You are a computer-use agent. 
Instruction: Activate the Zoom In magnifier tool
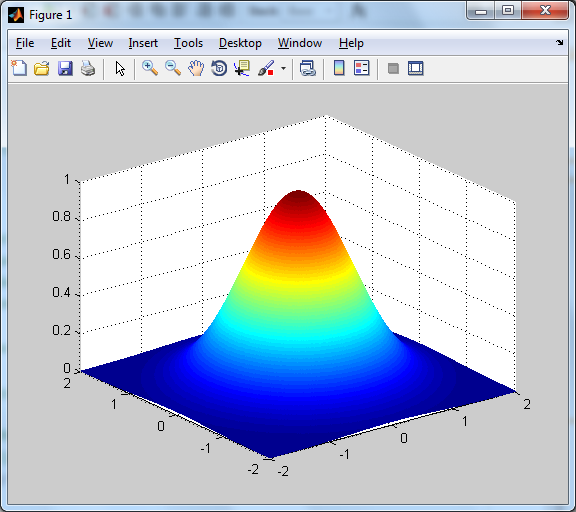[x=150, y=68]
